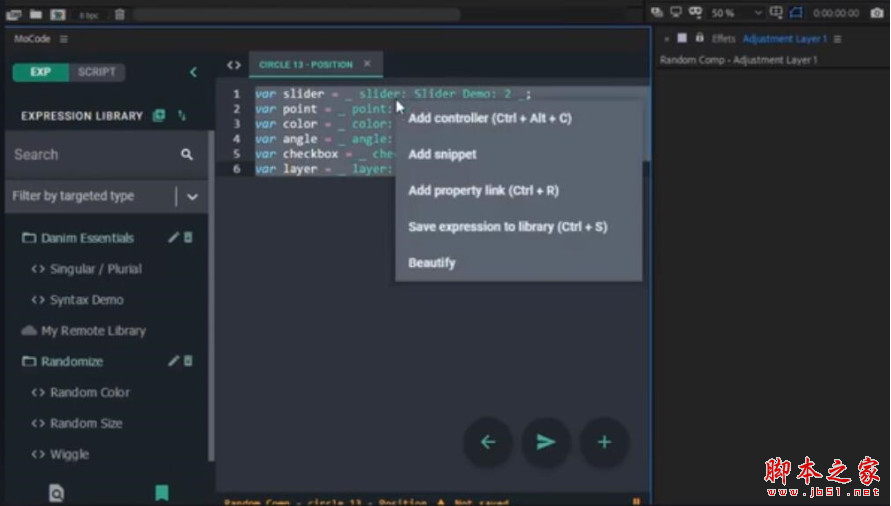The height and width of the screenshot is (506, 891).
Task: Click the trash delete icon in top toolbar
Action: click(120, 14)
